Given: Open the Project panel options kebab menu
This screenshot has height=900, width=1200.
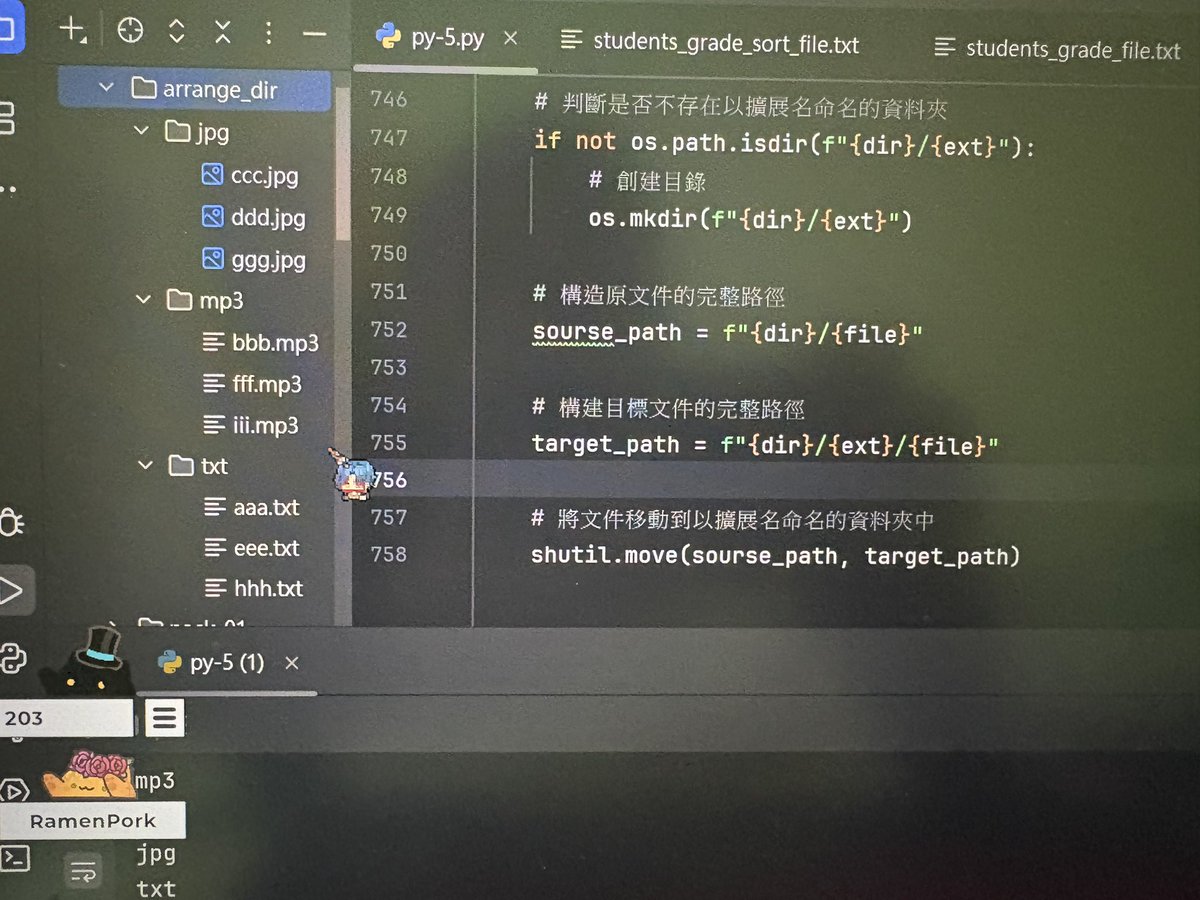Looking at the screenshot, I should point(268,33).
